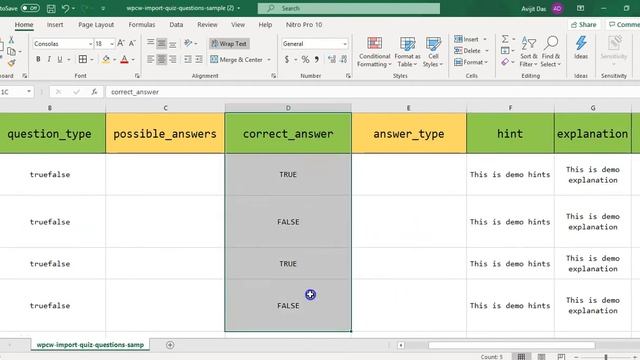Click the Format Painter brush icon
The height and width of the screenshot is (360, 640).
click(x=11, y=63)
